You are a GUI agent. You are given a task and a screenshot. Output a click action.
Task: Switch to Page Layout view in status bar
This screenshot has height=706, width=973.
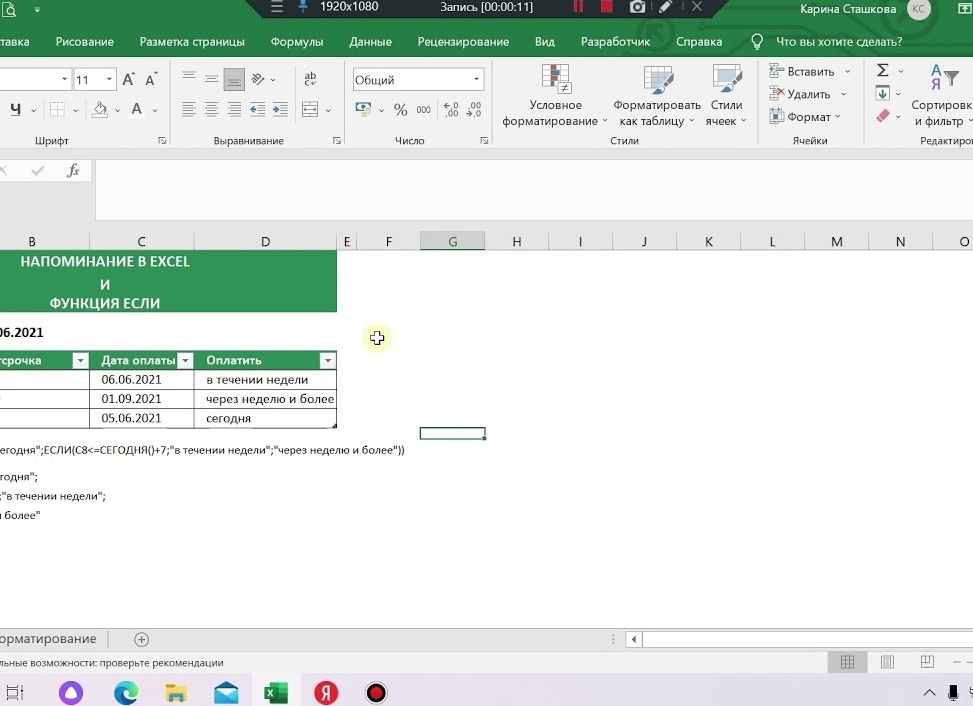(887, 662)
